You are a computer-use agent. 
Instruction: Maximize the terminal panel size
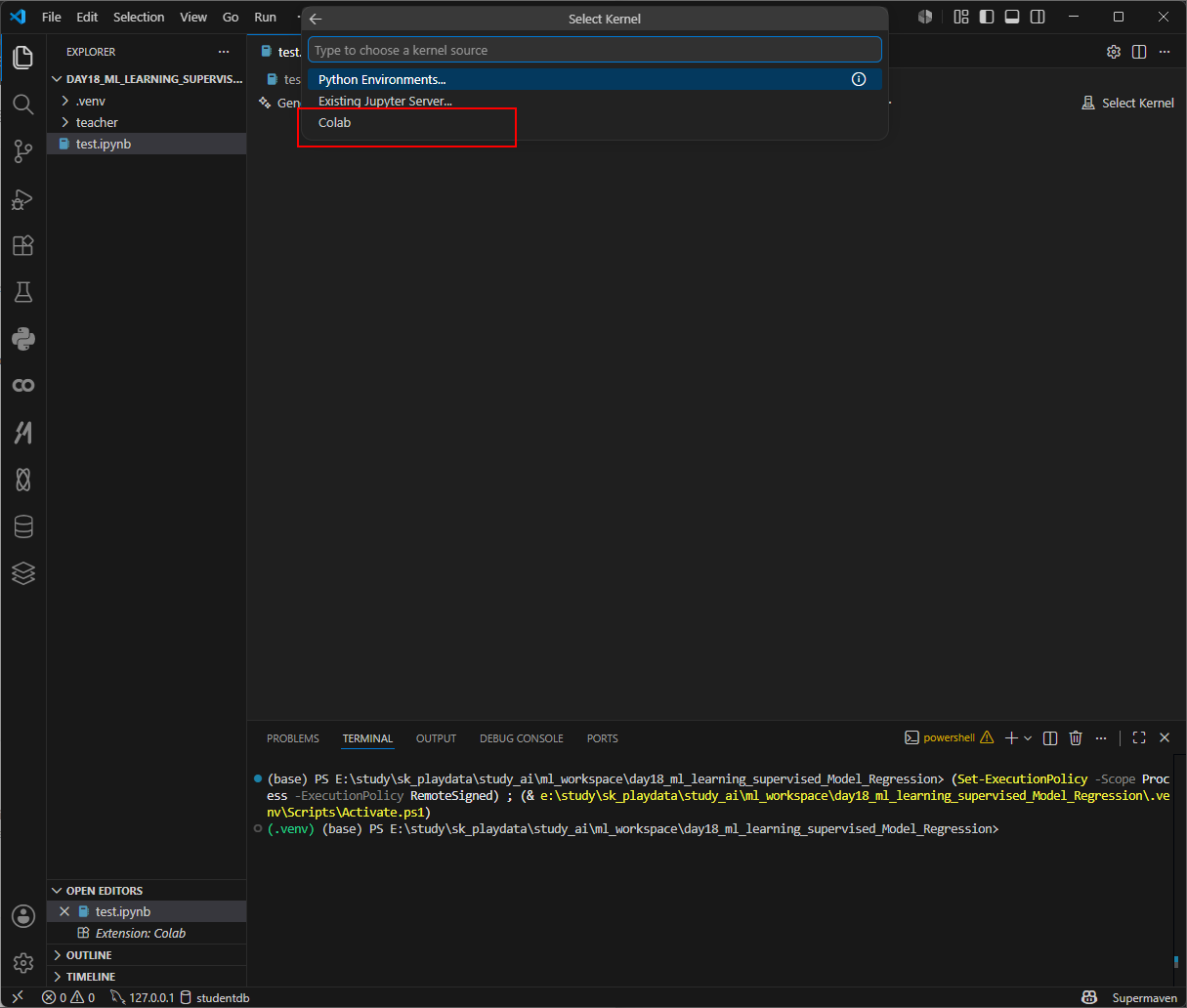coord(1139,738)
